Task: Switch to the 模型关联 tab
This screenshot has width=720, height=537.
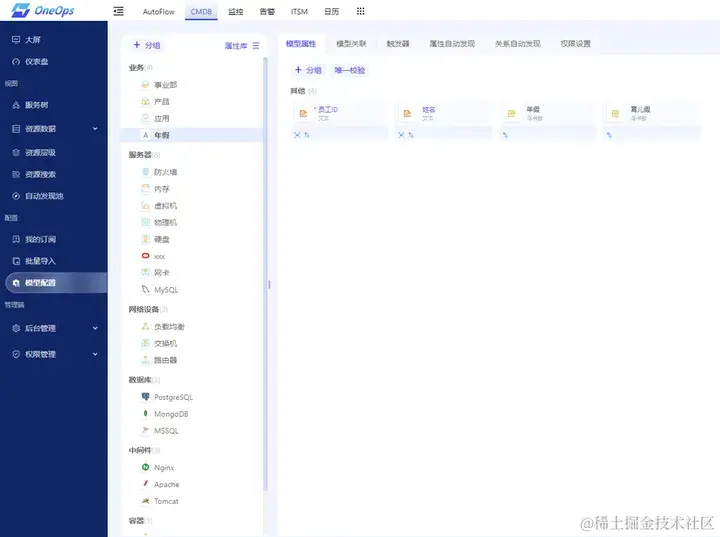Action: coord(351,44)
